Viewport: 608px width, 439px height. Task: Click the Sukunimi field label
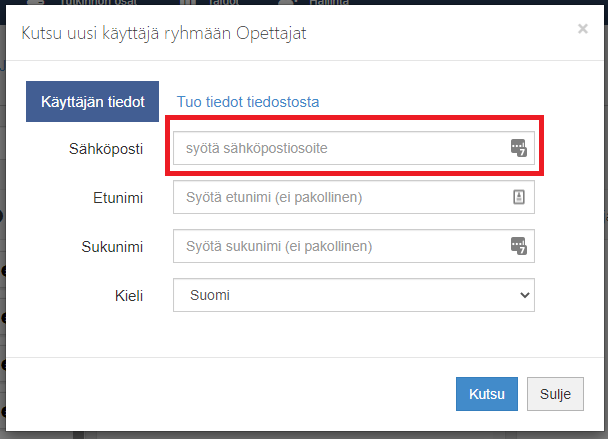point(110,246)
